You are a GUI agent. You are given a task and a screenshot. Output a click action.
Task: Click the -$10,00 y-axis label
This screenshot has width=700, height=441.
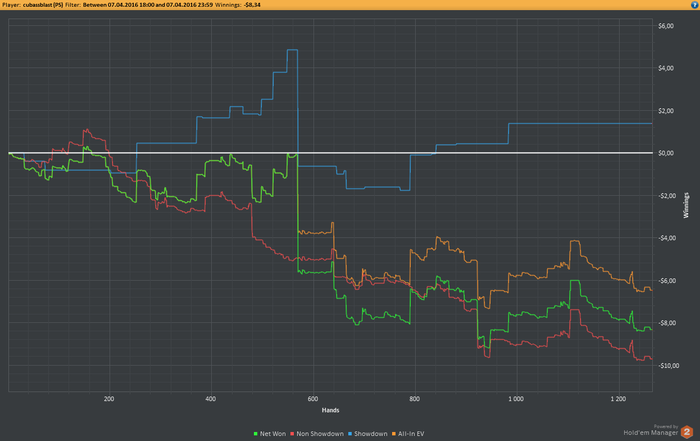coord(668,366)
